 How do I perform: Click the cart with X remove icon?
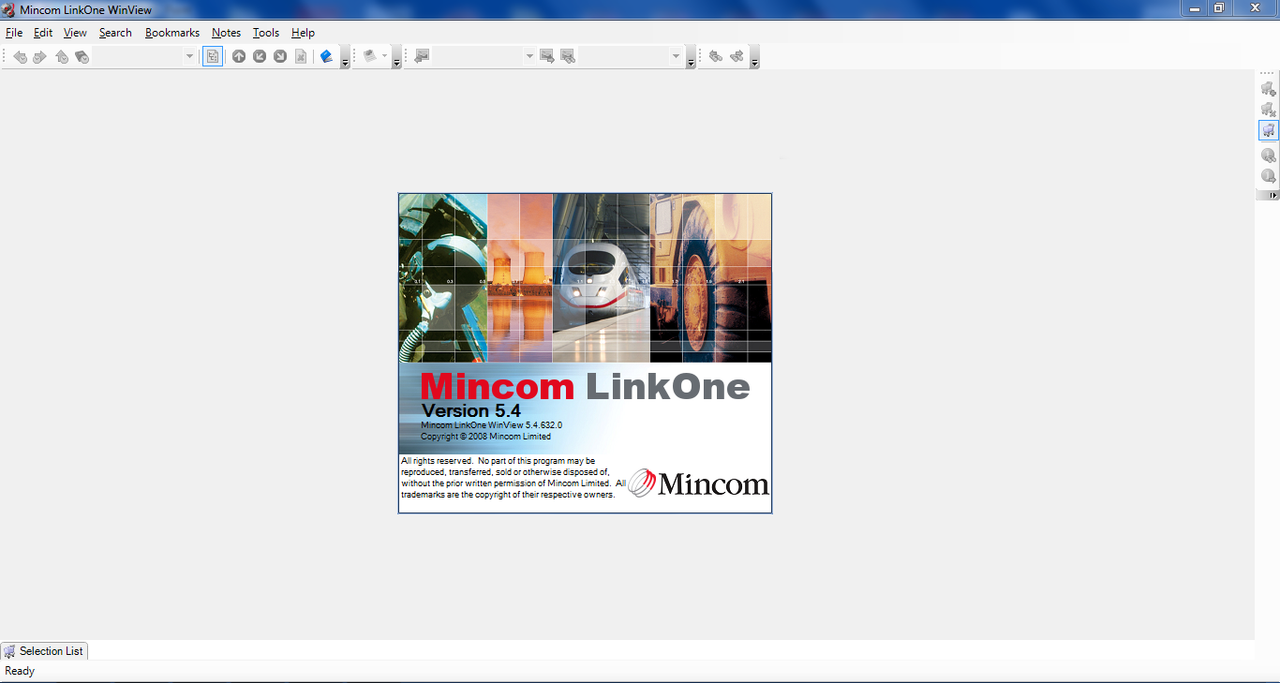pyautogui.click(x=1268, y=109)
